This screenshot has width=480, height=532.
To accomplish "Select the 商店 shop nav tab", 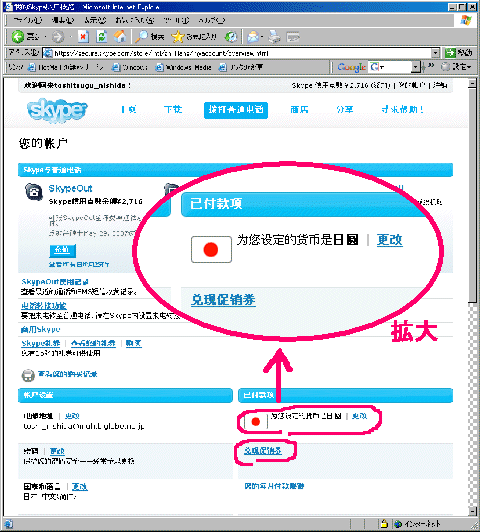I will 299,109.
